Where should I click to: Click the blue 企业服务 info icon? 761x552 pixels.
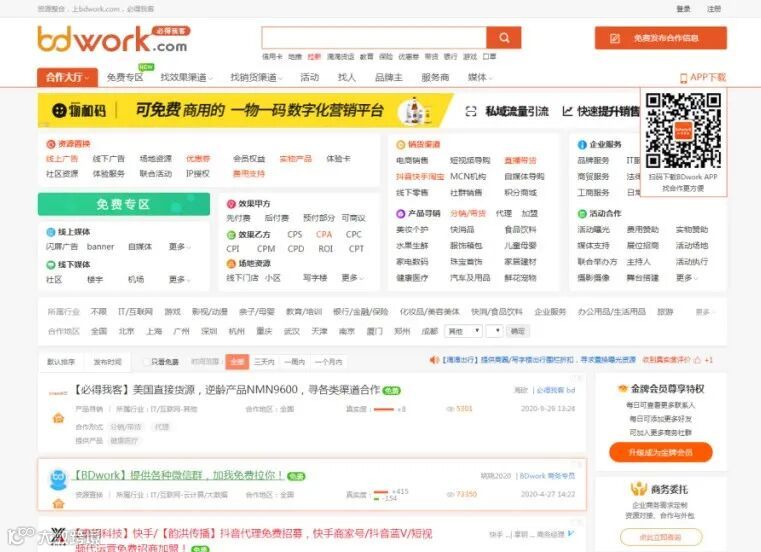582,145
